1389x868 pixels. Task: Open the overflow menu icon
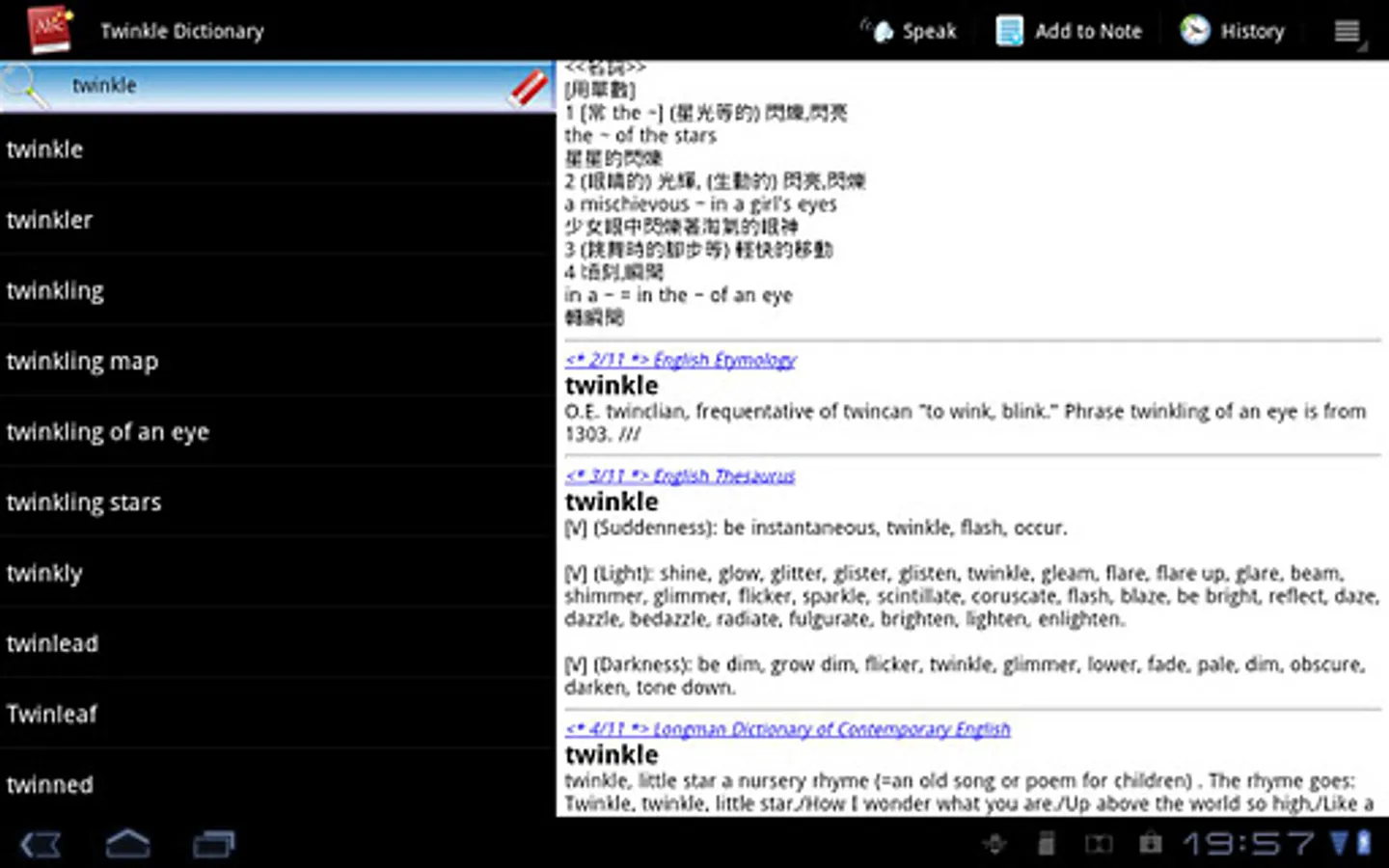[x=1348, y=32]
